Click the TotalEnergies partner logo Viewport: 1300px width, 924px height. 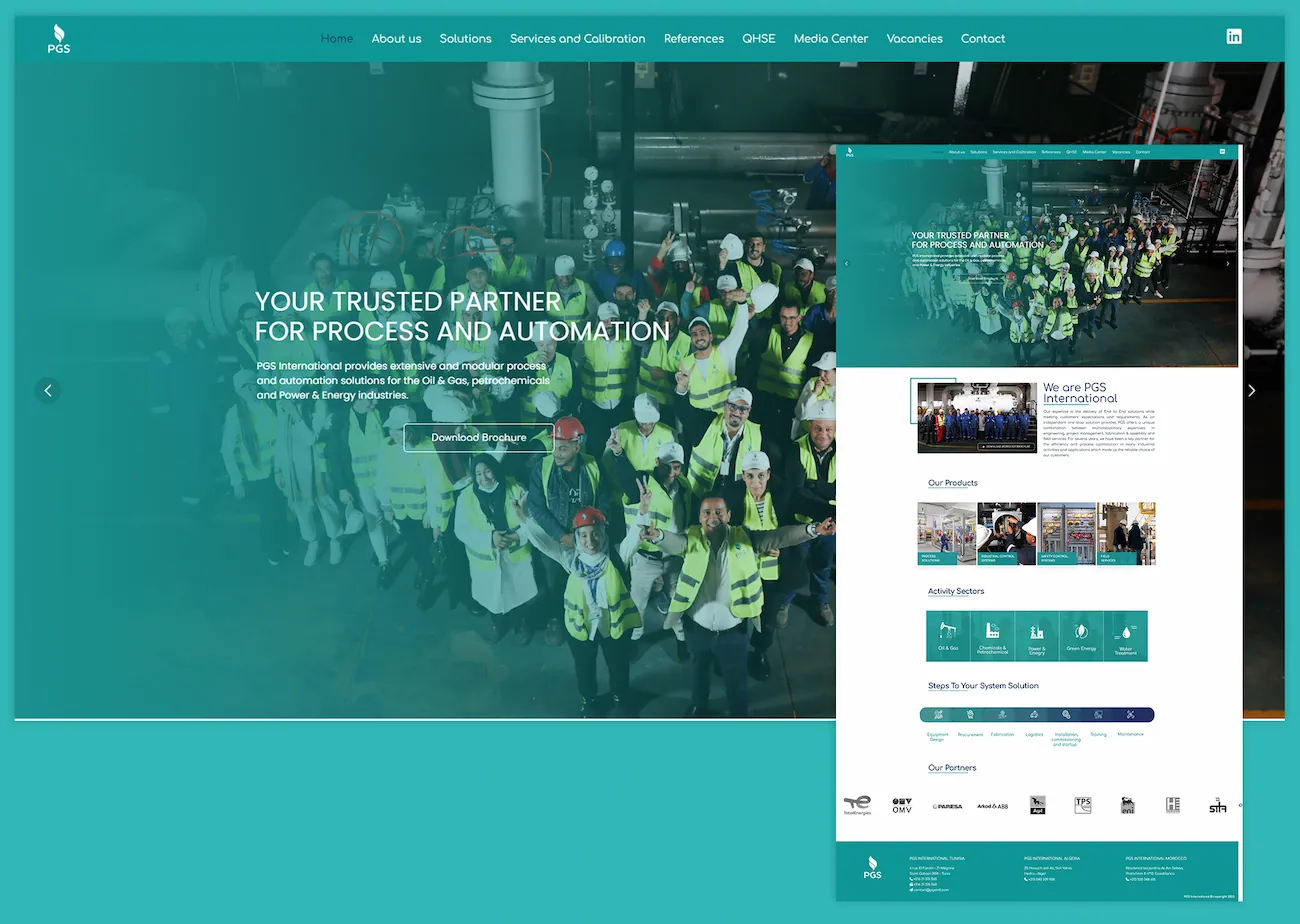857,805
